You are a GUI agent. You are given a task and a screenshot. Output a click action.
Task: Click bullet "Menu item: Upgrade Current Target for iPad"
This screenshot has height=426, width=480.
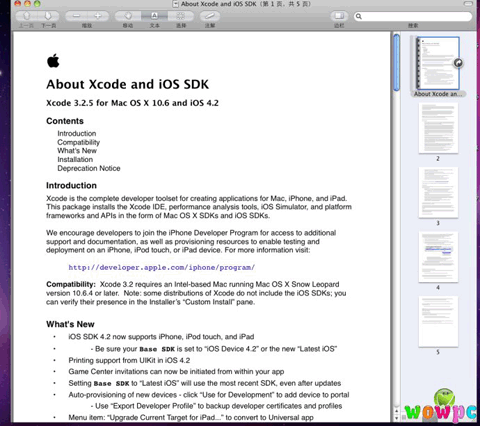[191, 417]
